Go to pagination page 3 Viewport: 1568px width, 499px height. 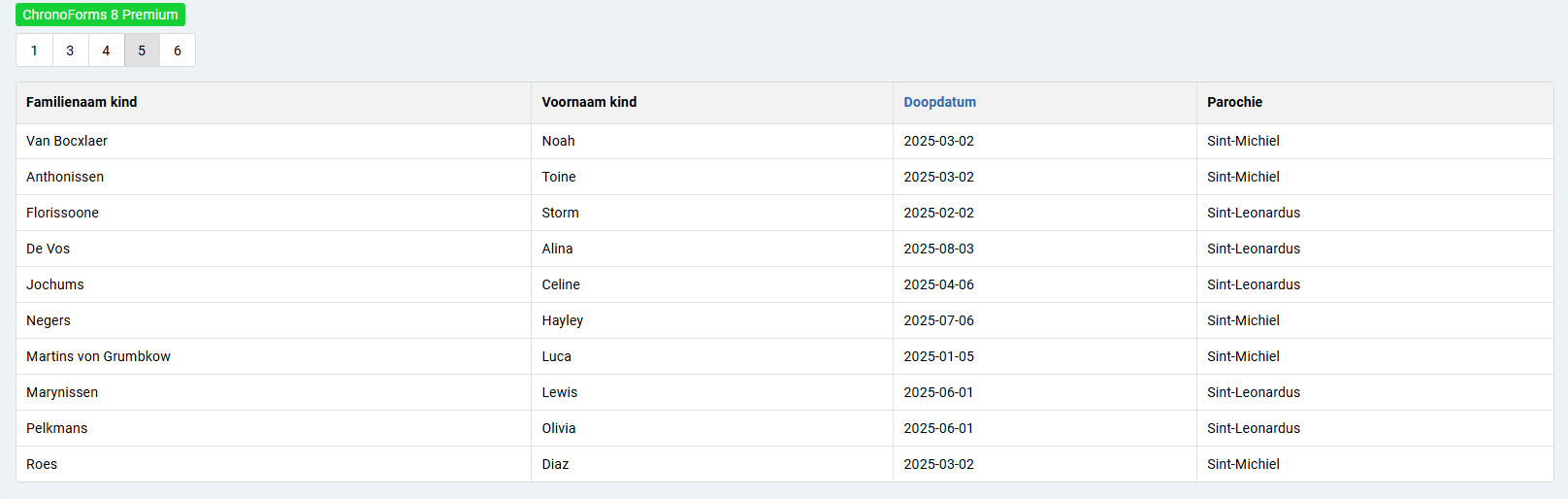click(x=70, y=50)
